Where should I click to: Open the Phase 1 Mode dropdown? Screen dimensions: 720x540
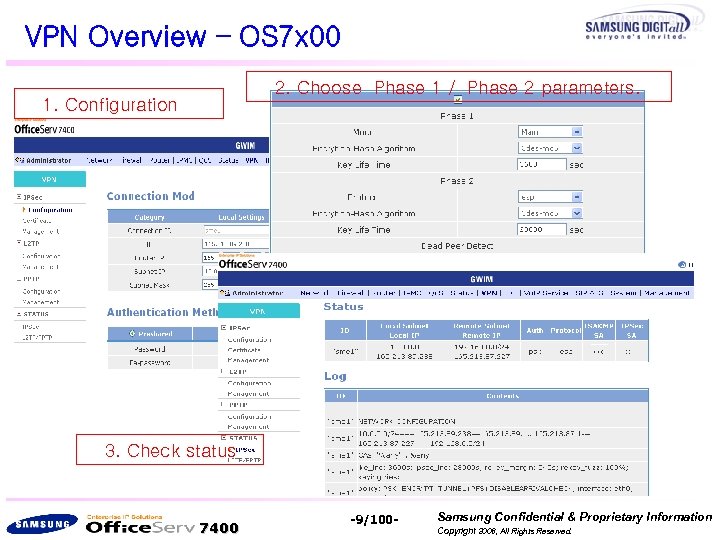click(577, 132)
